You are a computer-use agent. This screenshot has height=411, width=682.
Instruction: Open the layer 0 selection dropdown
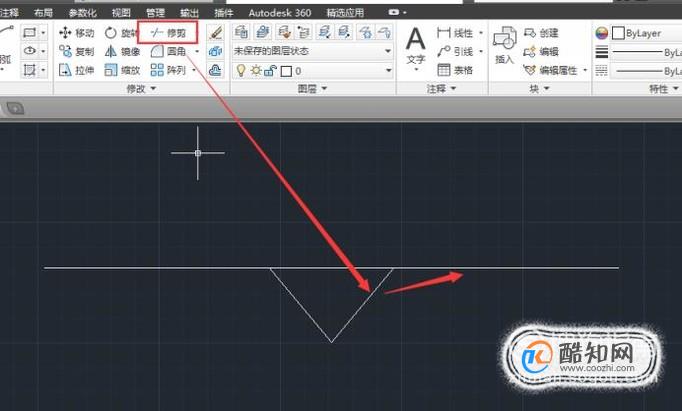(x=313, y=70)
